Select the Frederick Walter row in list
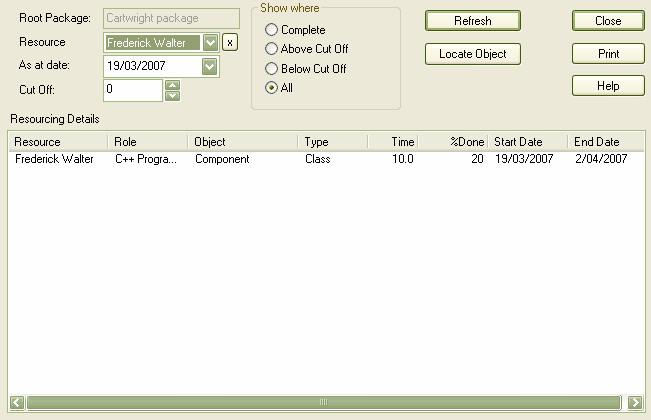This screenshot has width=651, height=420. click(56, 159)
